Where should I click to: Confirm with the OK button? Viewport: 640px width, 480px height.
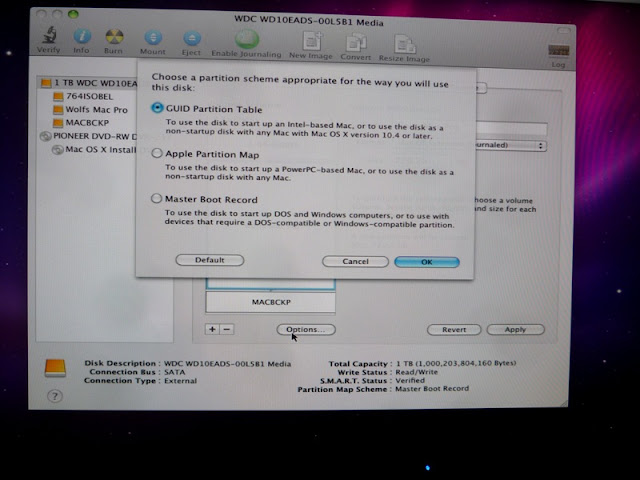(427, 262)
